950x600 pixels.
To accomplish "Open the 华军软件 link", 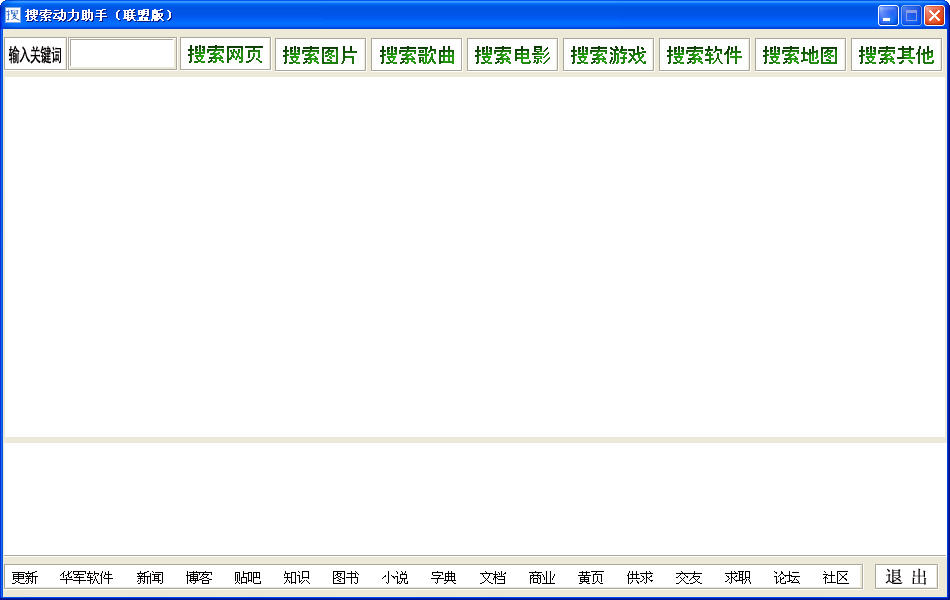I will pos(86,578).
